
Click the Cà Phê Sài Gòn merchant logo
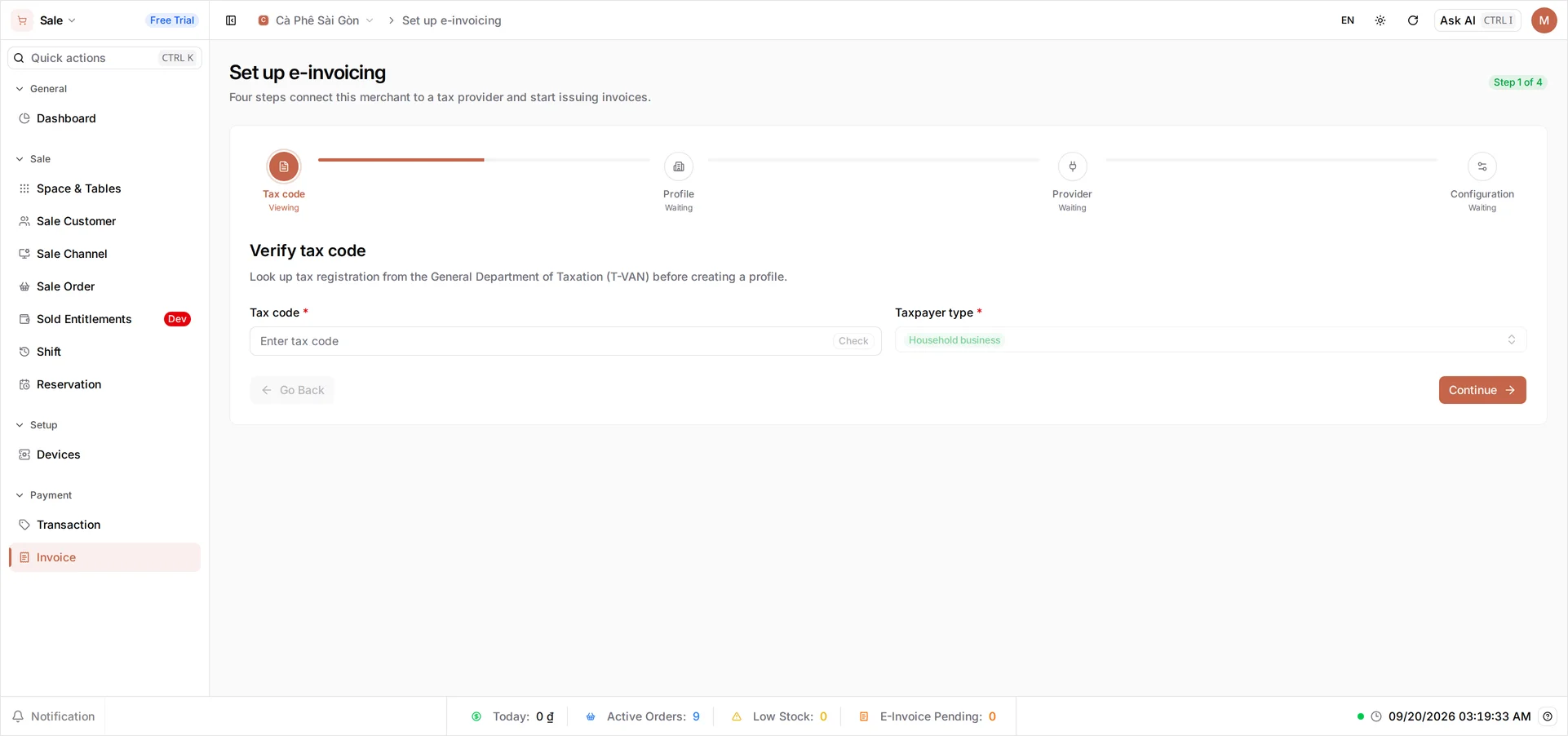click(x=264, y=20)
